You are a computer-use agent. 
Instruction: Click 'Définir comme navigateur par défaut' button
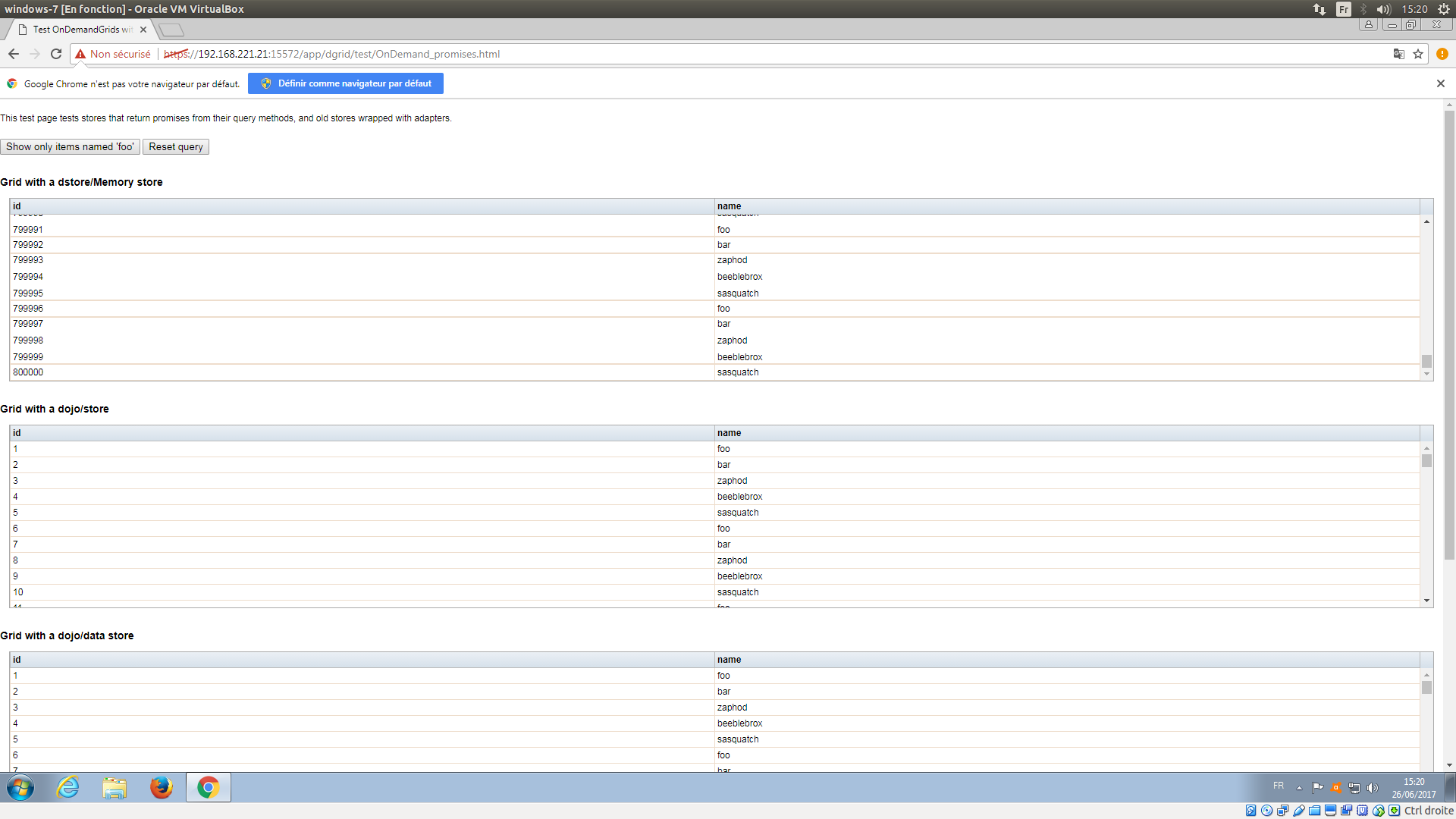[x=346, y=83]
